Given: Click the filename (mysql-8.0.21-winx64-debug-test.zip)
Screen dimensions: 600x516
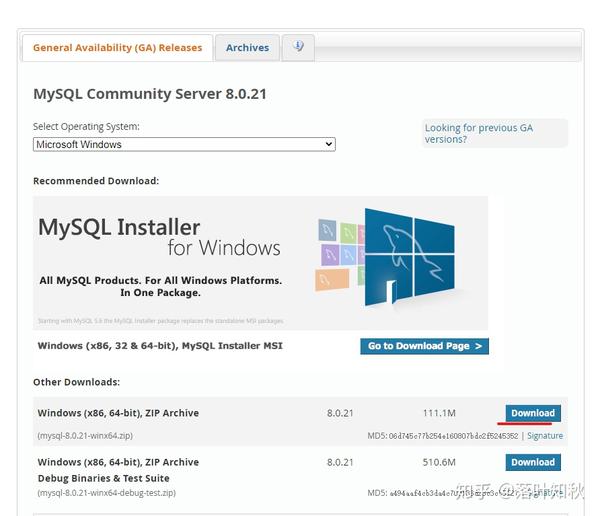Looking at the screenshot, I should [x=106, y=493].
